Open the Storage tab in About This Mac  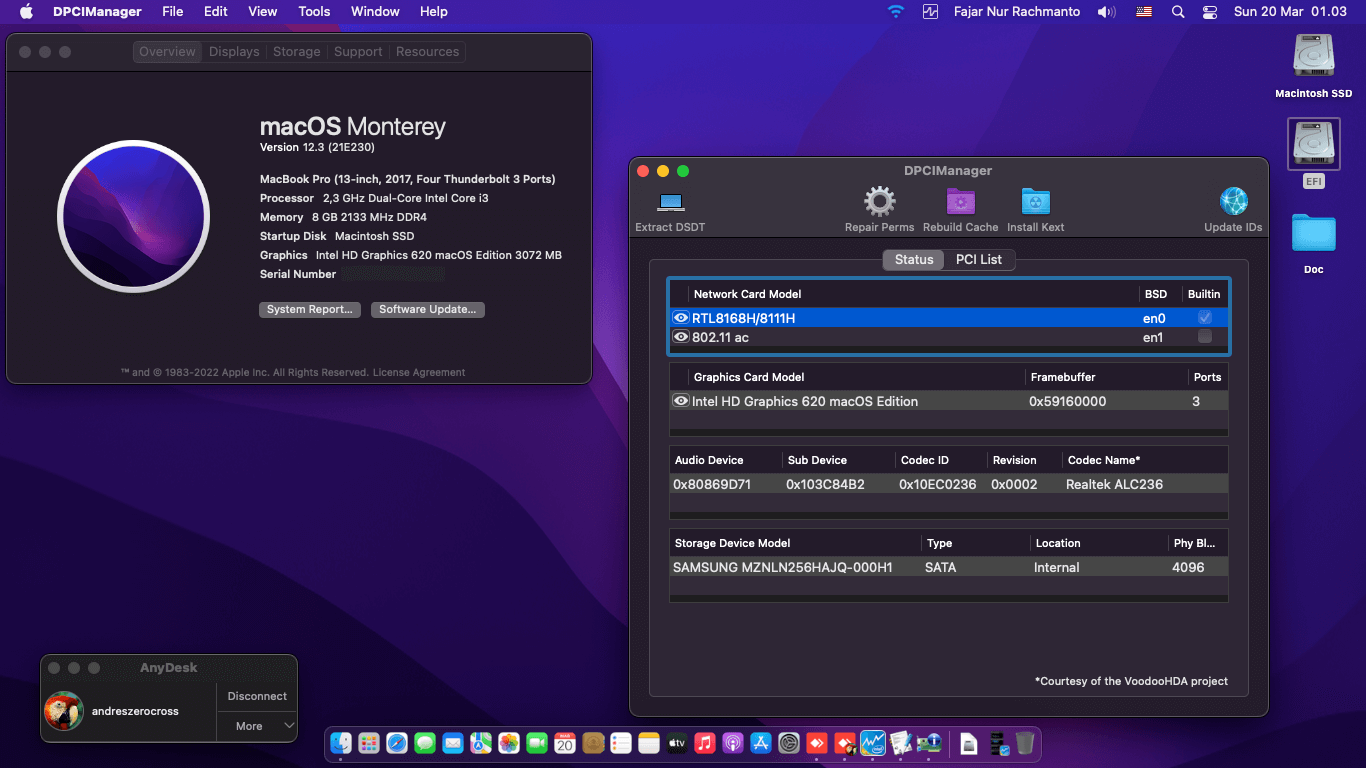[296, 51]
